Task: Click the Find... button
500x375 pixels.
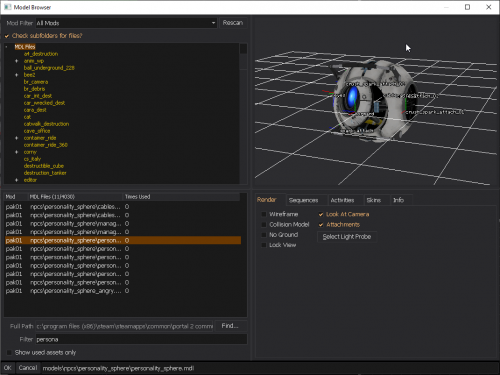Action: pos(231,326)
